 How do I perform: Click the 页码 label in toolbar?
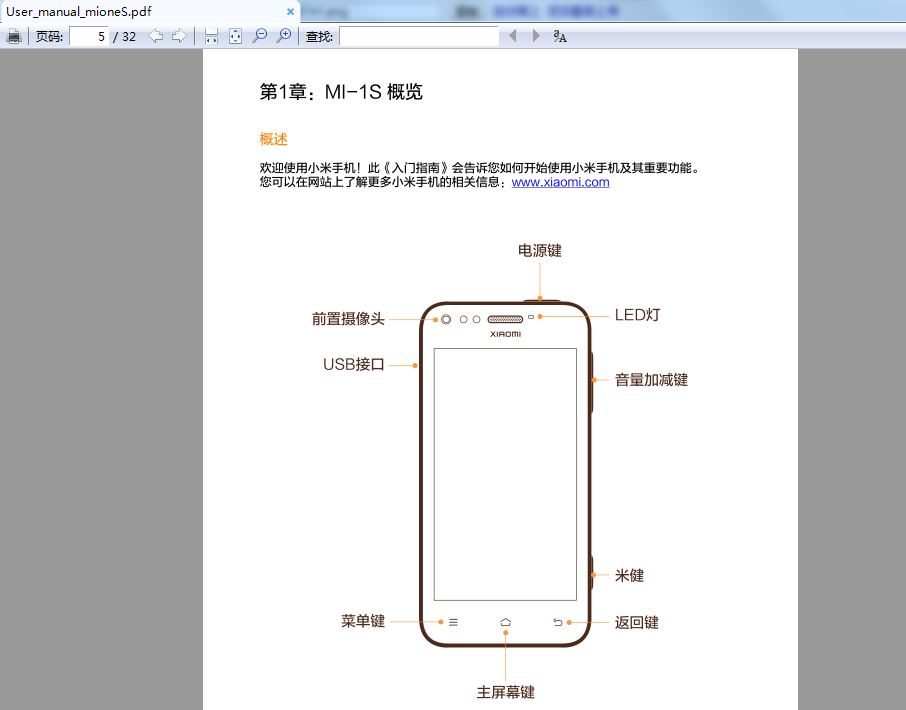49,37
